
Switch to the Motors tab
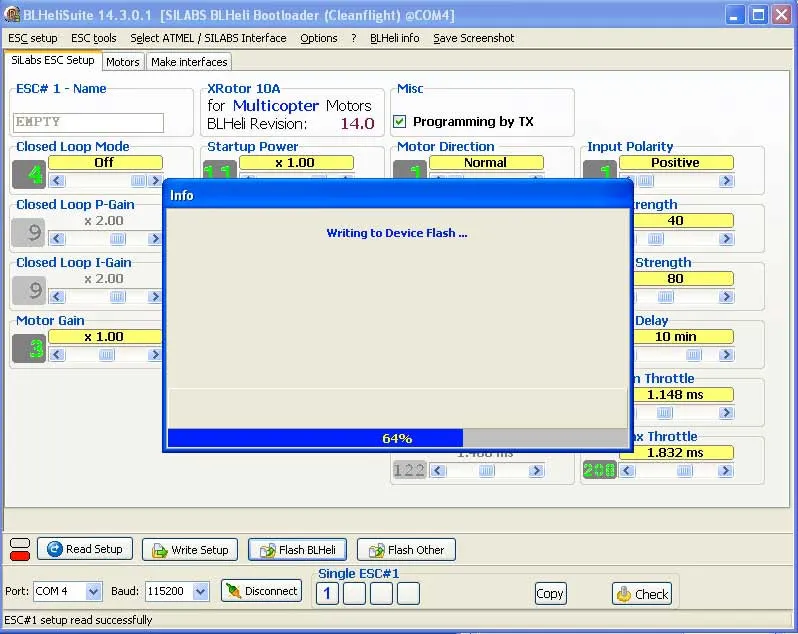(x=123, y=62)
